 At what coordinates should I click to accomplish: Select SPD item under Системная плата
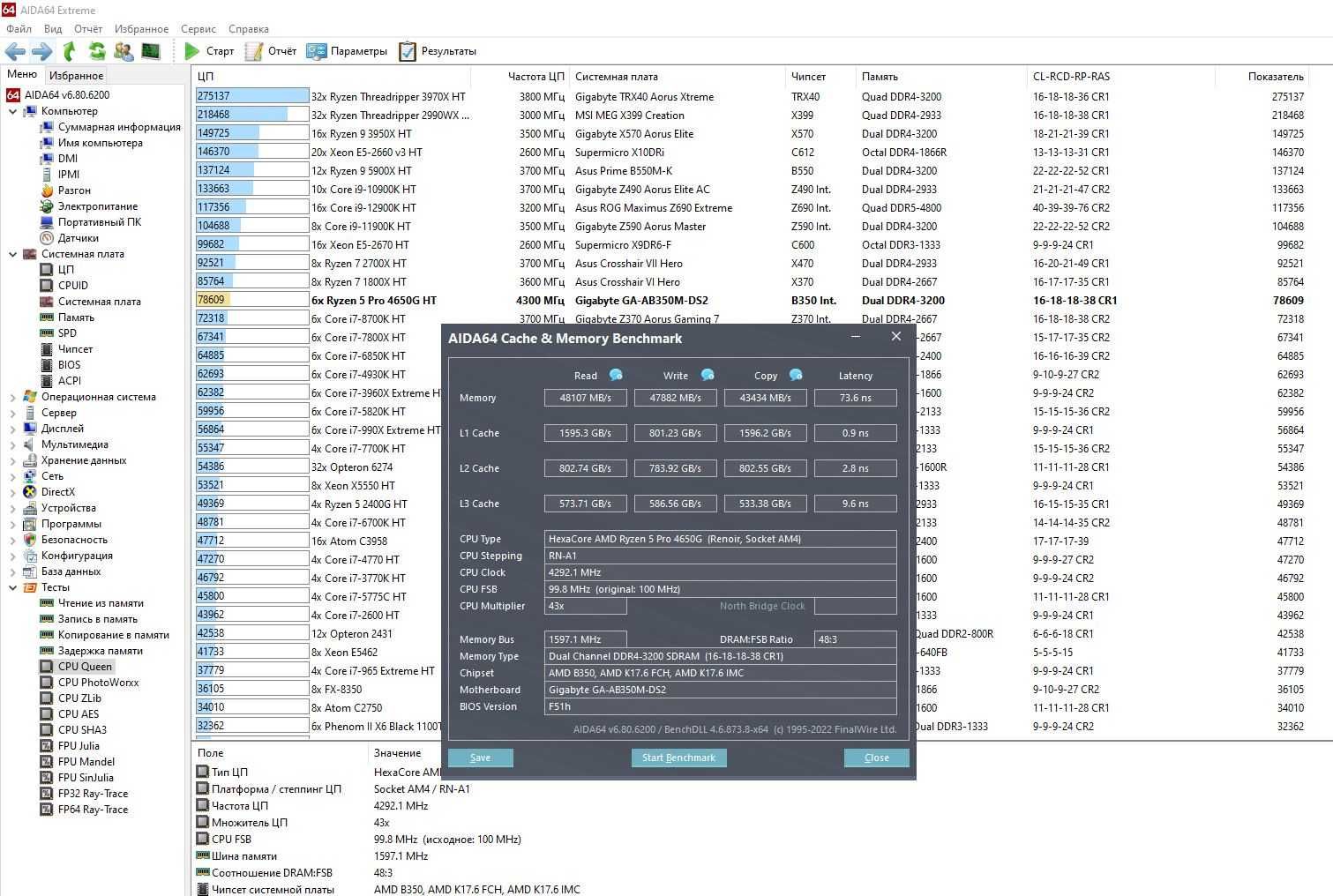(x=67, y=333)
